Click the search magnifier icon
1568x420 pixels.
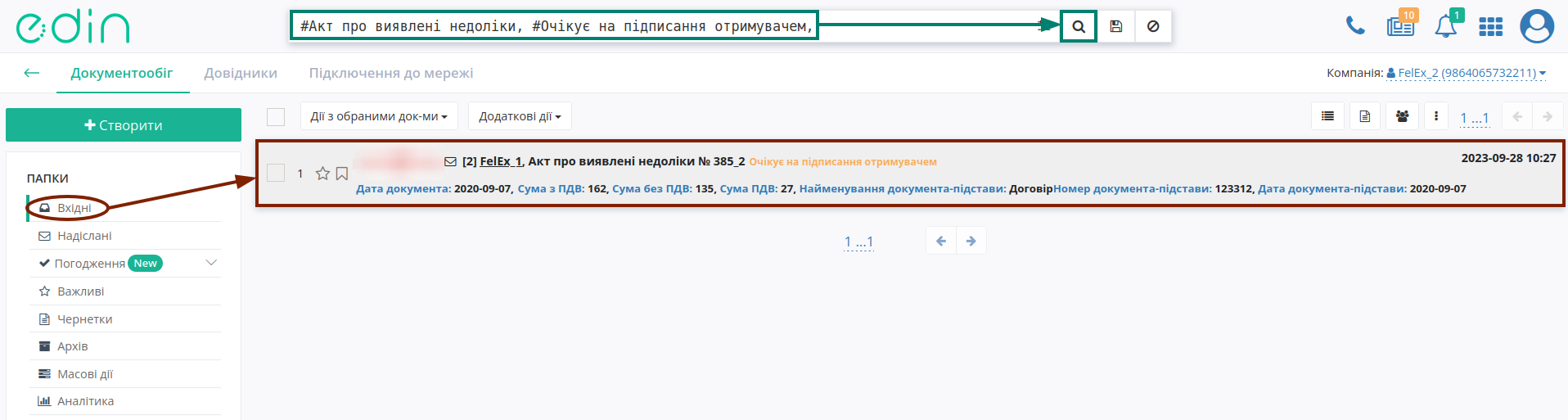point(1079,26)
